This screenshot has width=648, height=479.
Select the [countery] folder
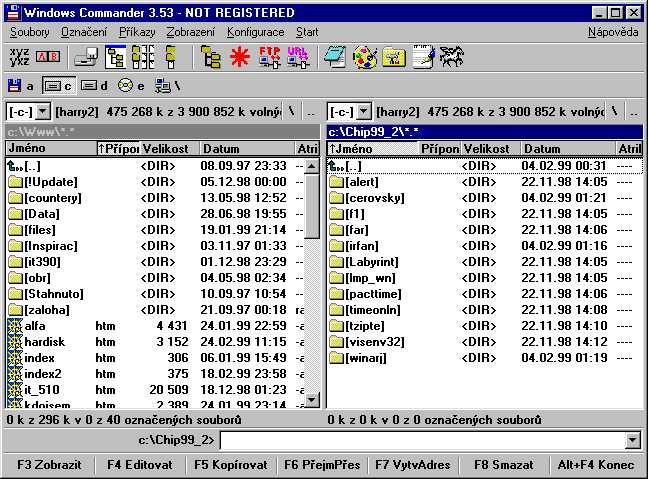[156, 198]
